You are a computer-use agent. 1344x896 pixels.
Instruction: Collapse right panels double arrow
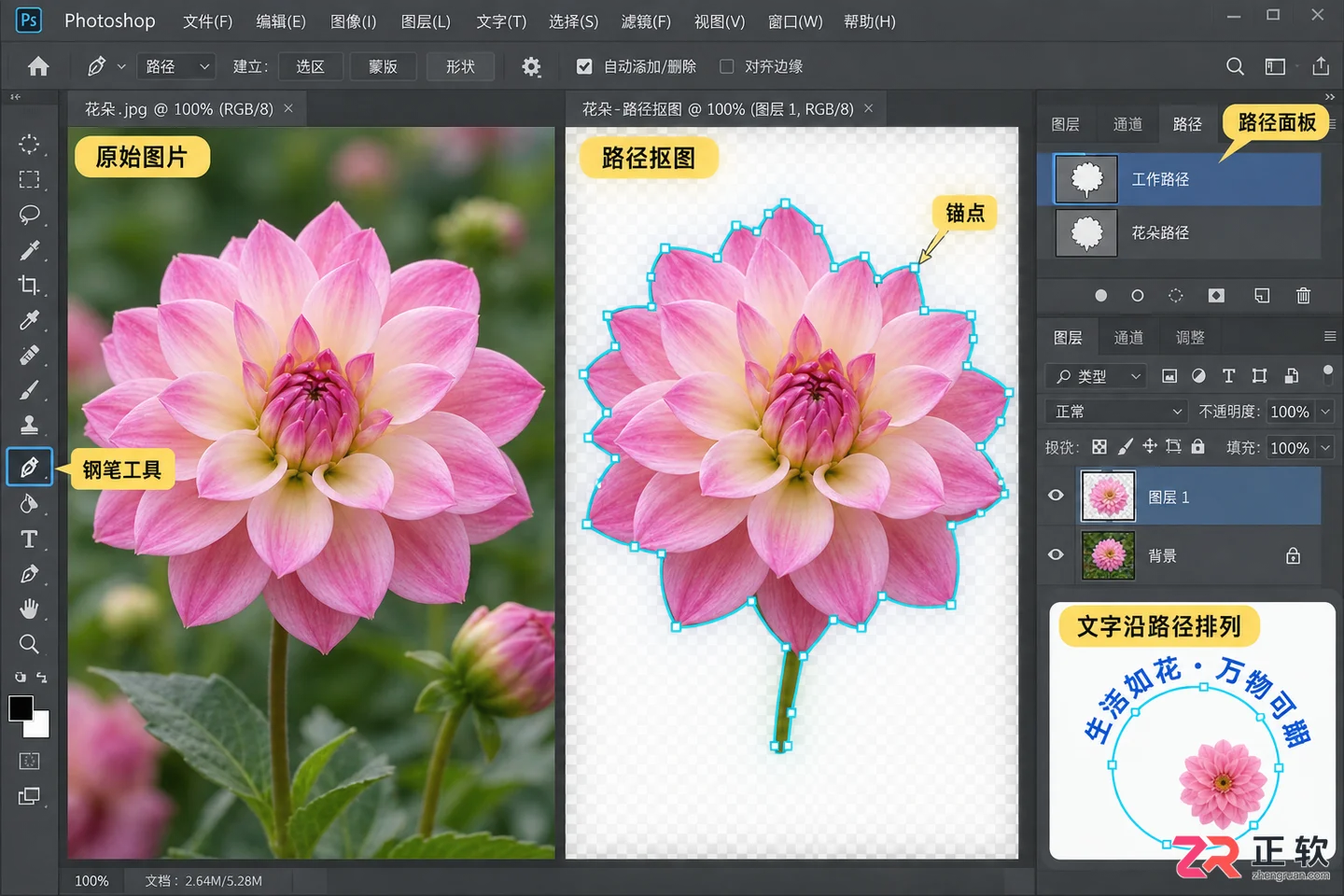(1330, 97)
